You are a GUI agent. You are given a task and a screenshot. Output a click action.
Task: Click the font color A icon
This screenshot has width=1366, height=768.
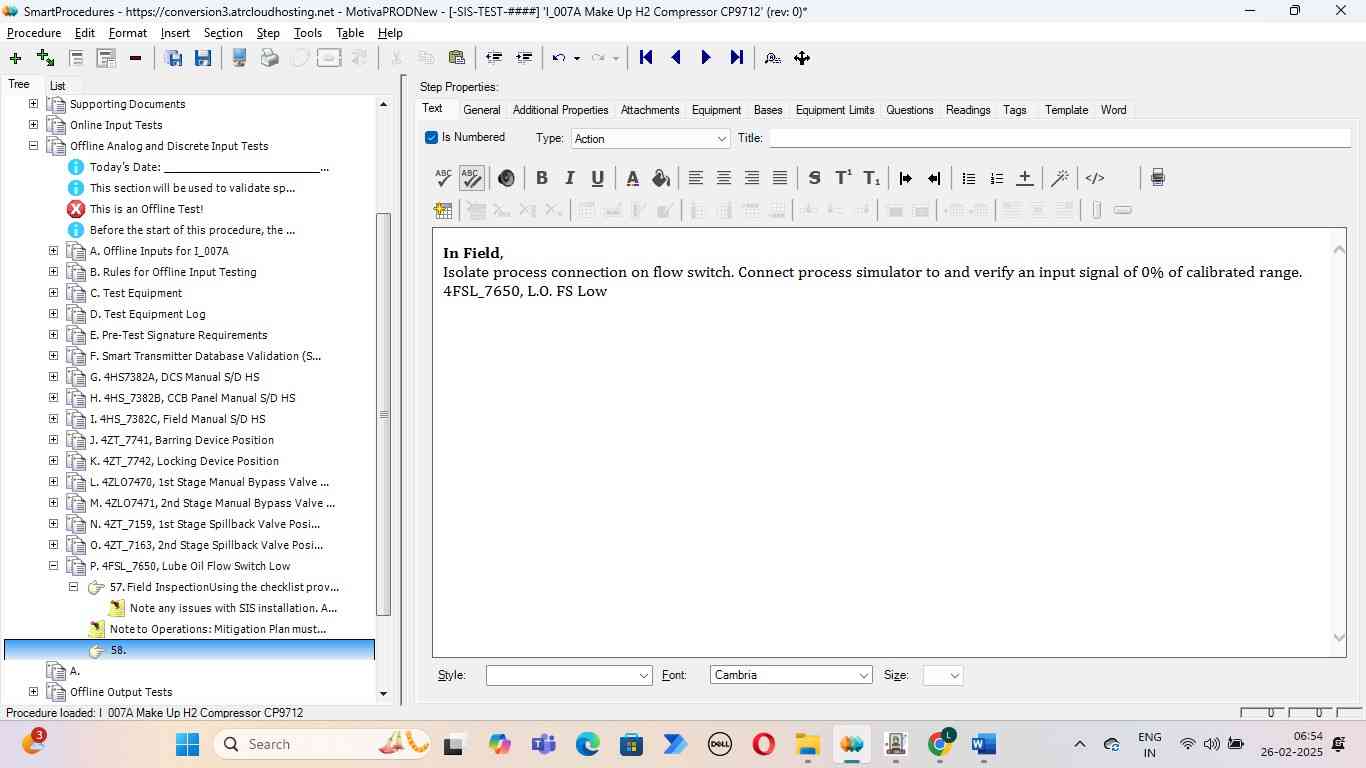632,178
